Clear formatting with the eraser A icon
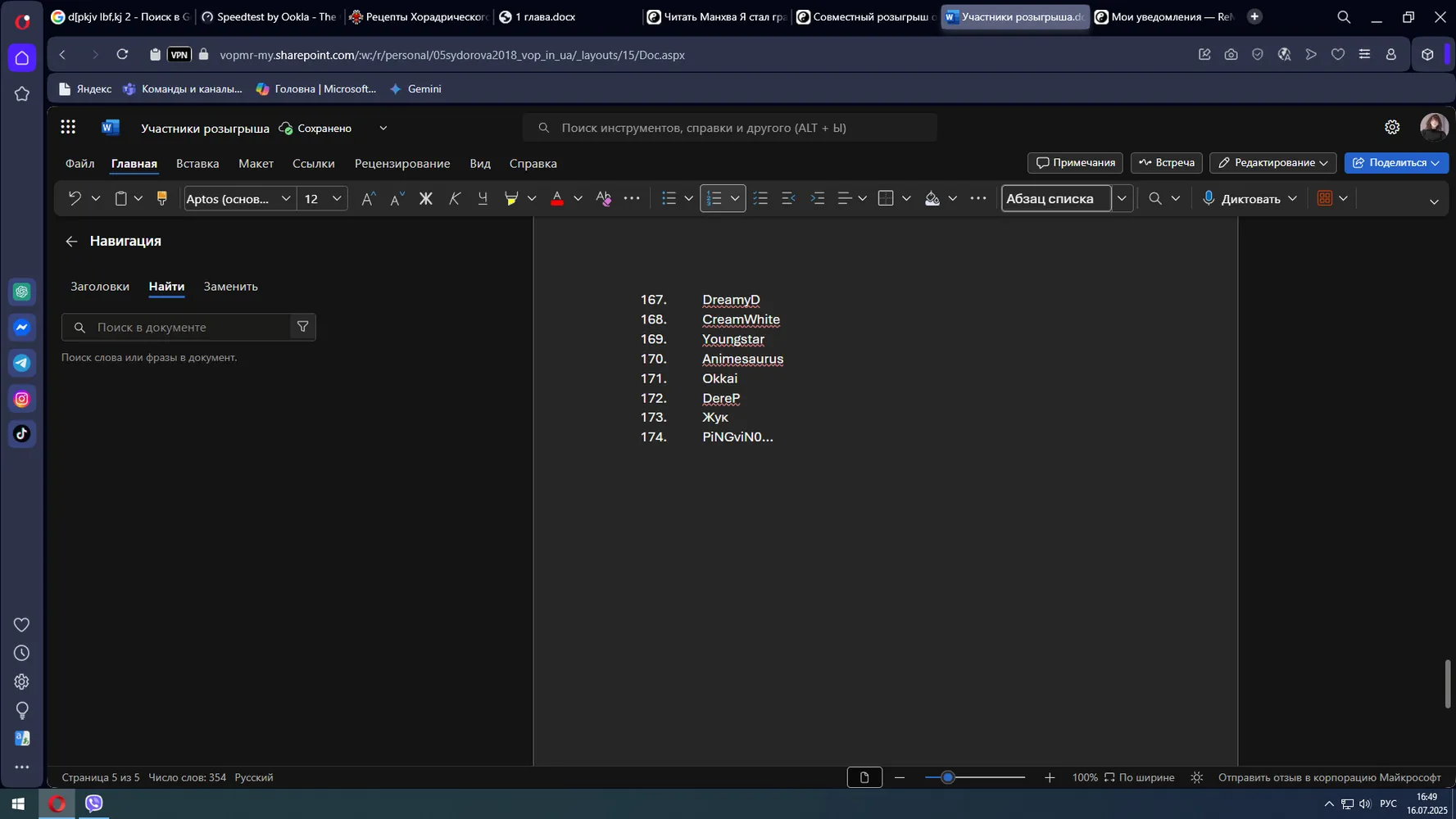 click(604, 198)
